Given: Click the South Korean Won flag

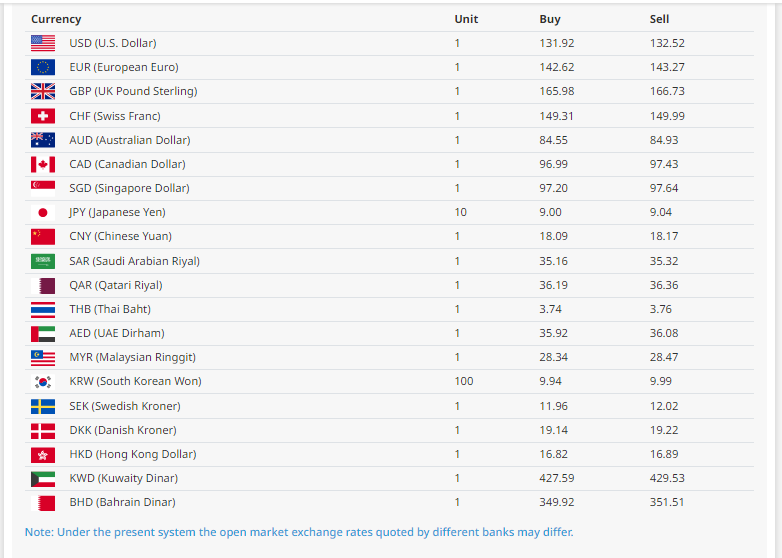Looking at the screenshot, I should 43,381.
